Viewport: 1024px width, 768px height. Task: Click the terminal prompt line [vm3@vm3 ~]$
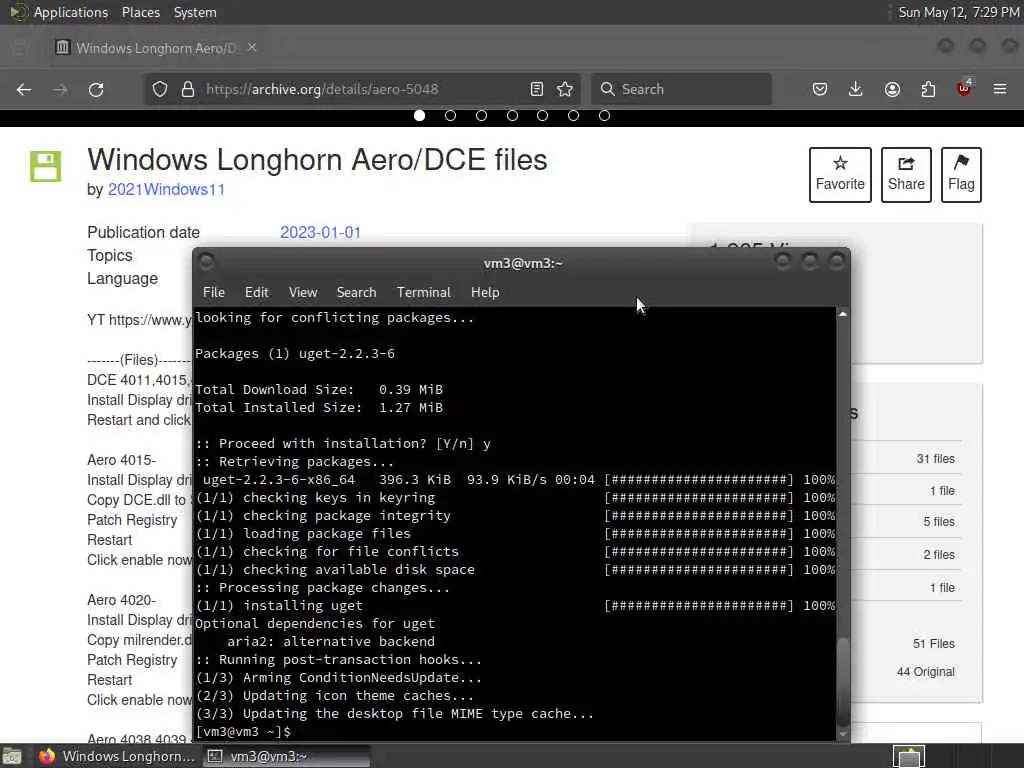tap(243, 732)
